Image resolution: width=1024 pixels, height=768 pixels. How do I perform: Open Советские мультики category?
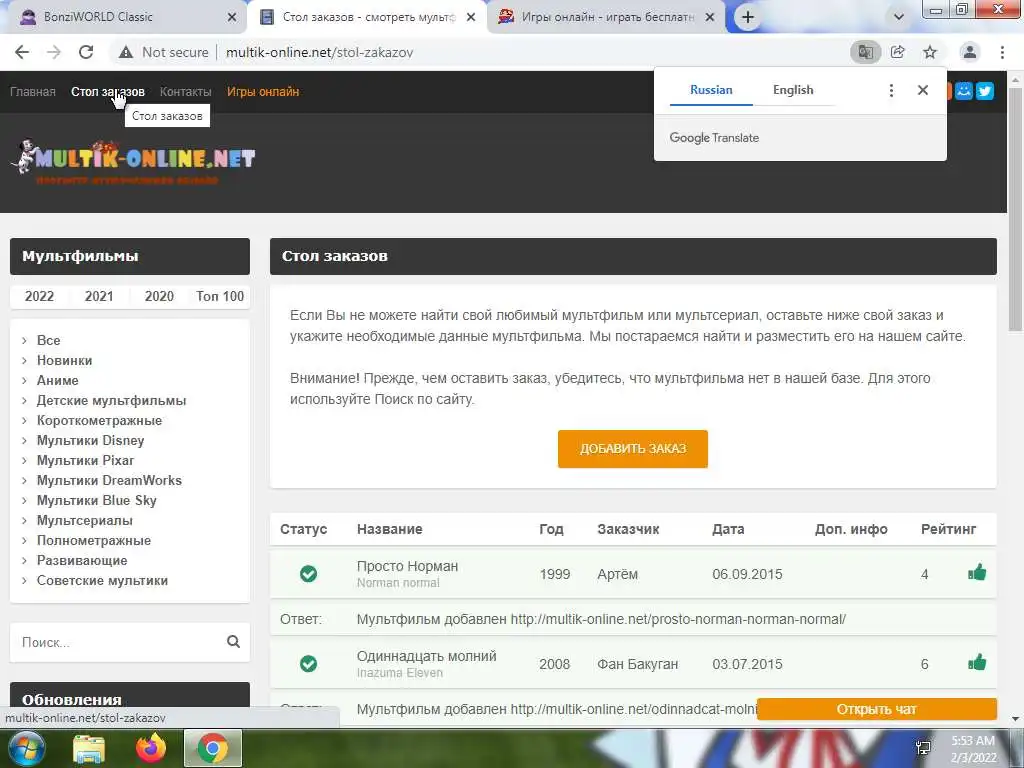point(102,581)
